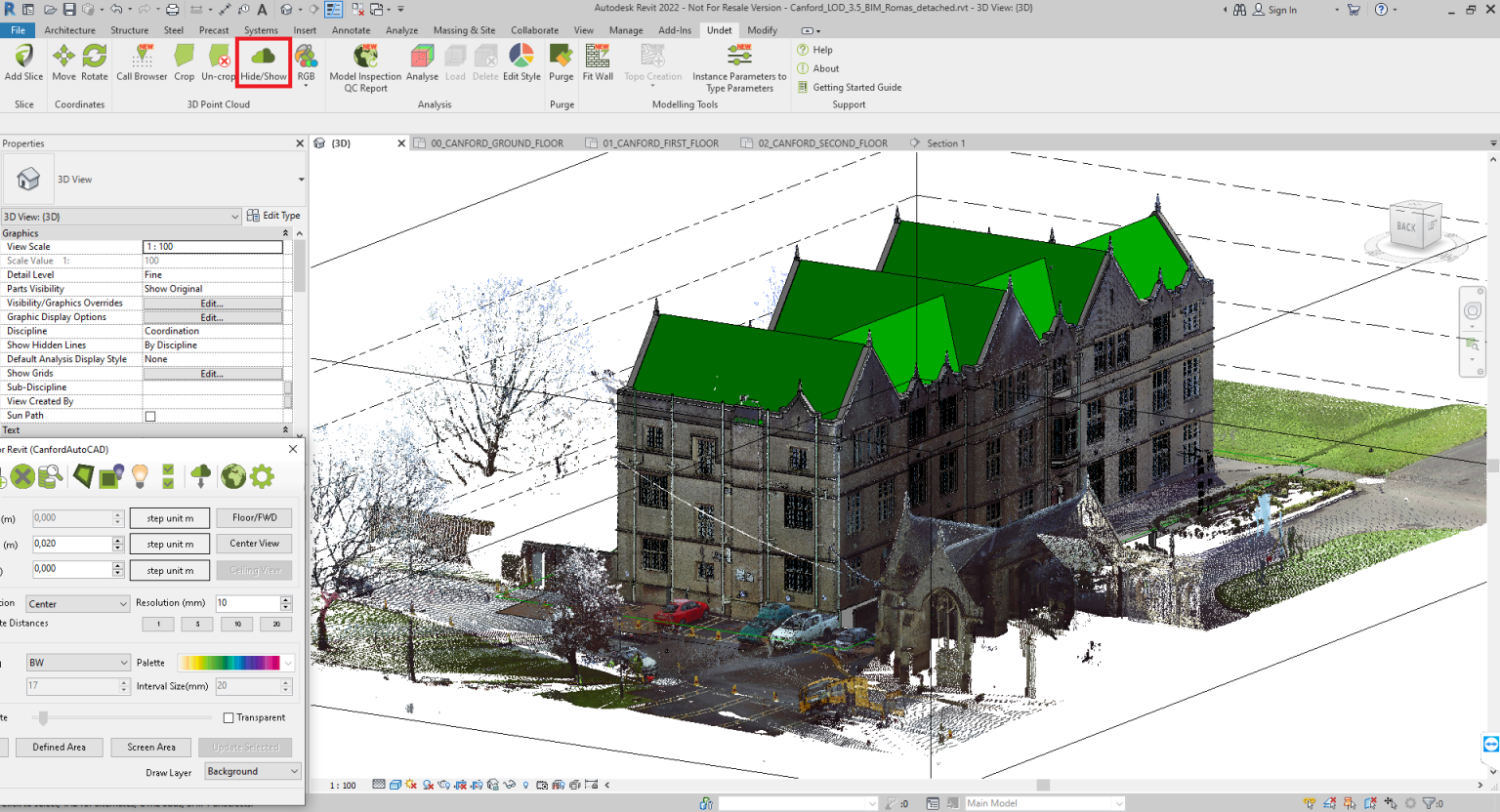Click the Edit Type button

point(273,216)
